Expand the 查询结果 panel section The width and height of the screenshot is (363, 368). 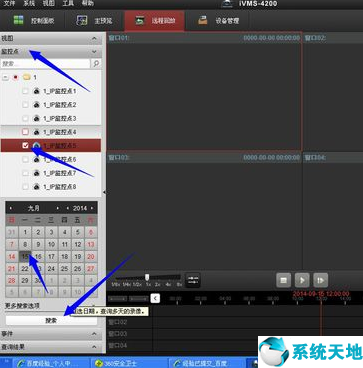coord(94,347)
